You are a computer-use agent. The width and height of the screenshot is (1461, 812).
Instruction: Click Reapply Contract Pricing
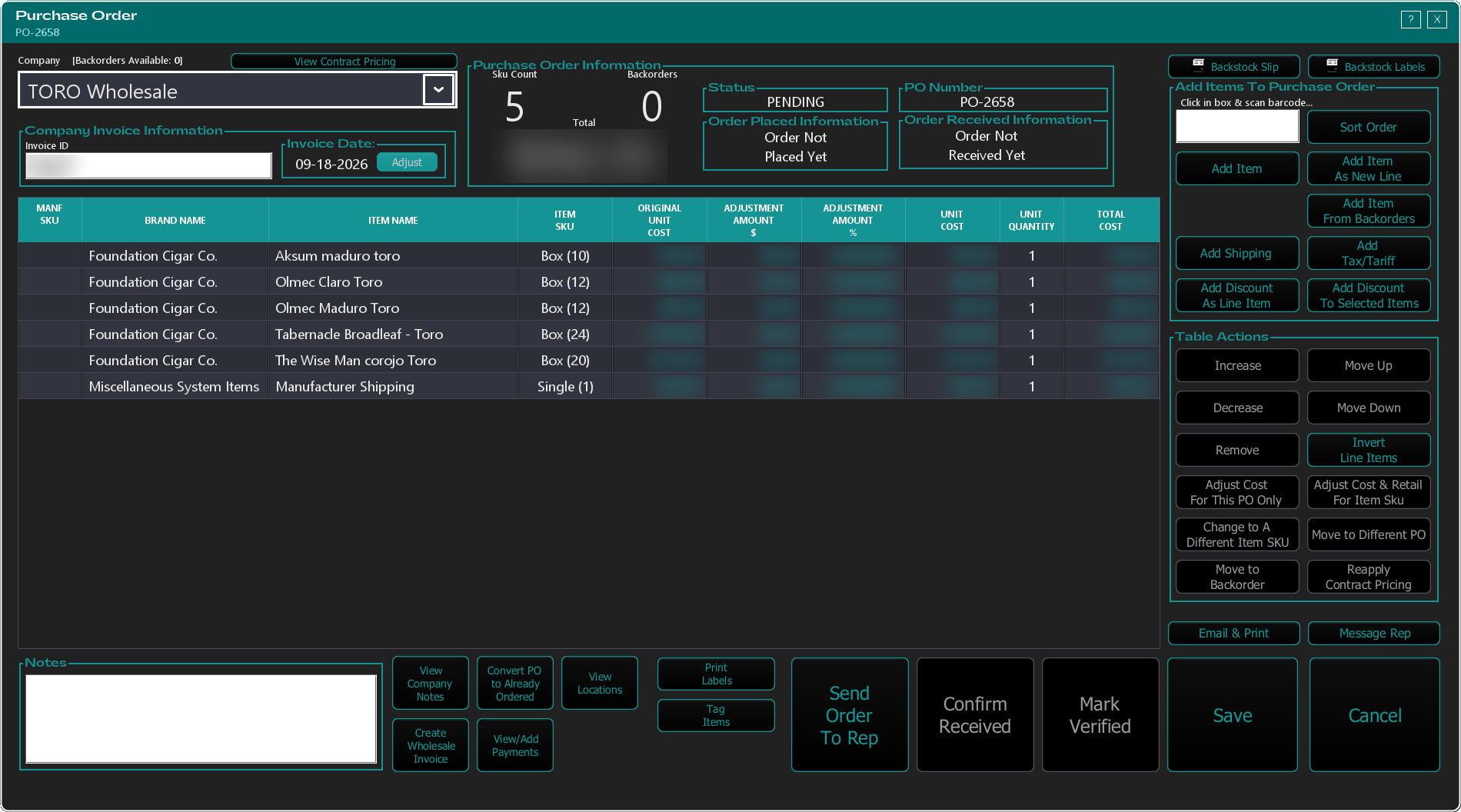click(1369, 577)
